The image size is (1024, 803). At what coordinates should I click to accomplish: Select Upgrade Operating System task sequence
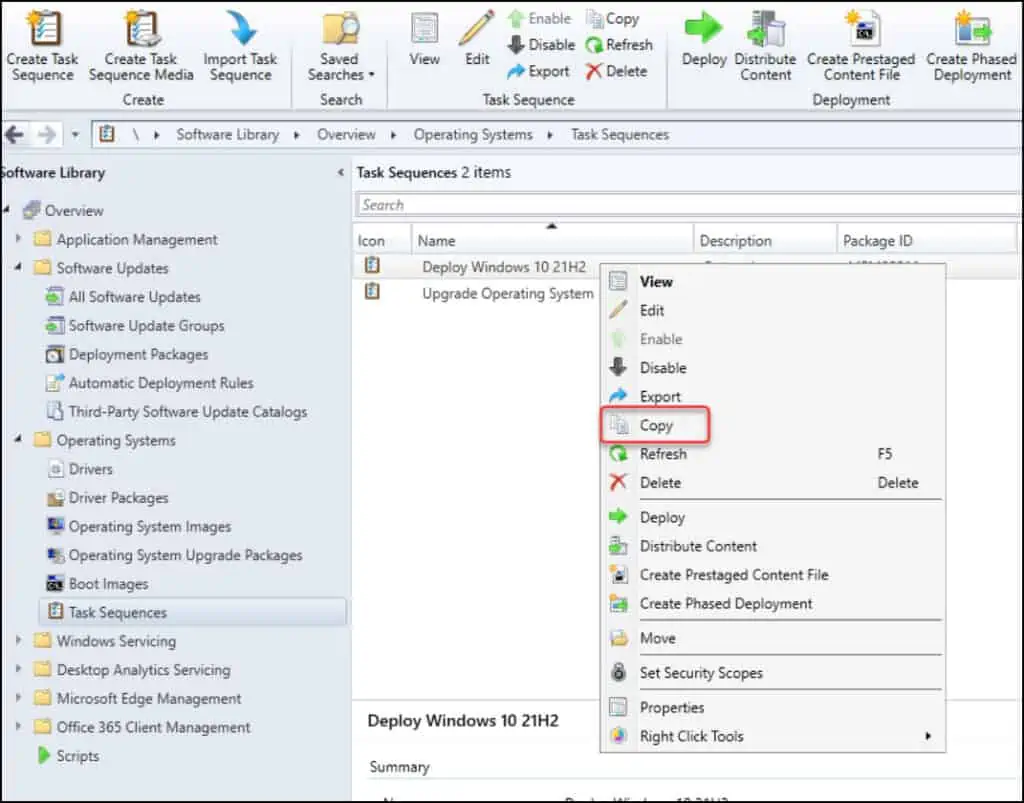click(x=507, y=294)
